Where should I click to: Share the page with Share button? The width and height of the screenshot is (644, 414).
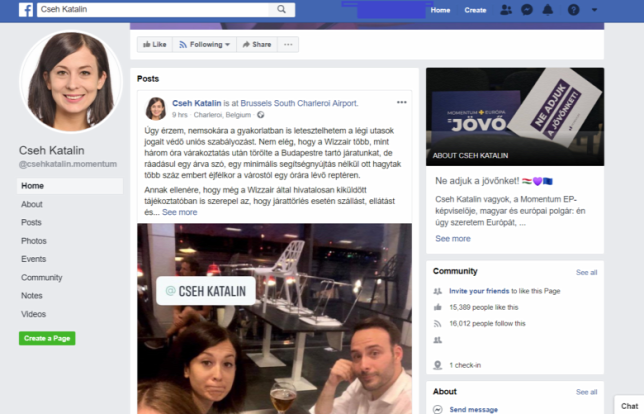(257, 44)
